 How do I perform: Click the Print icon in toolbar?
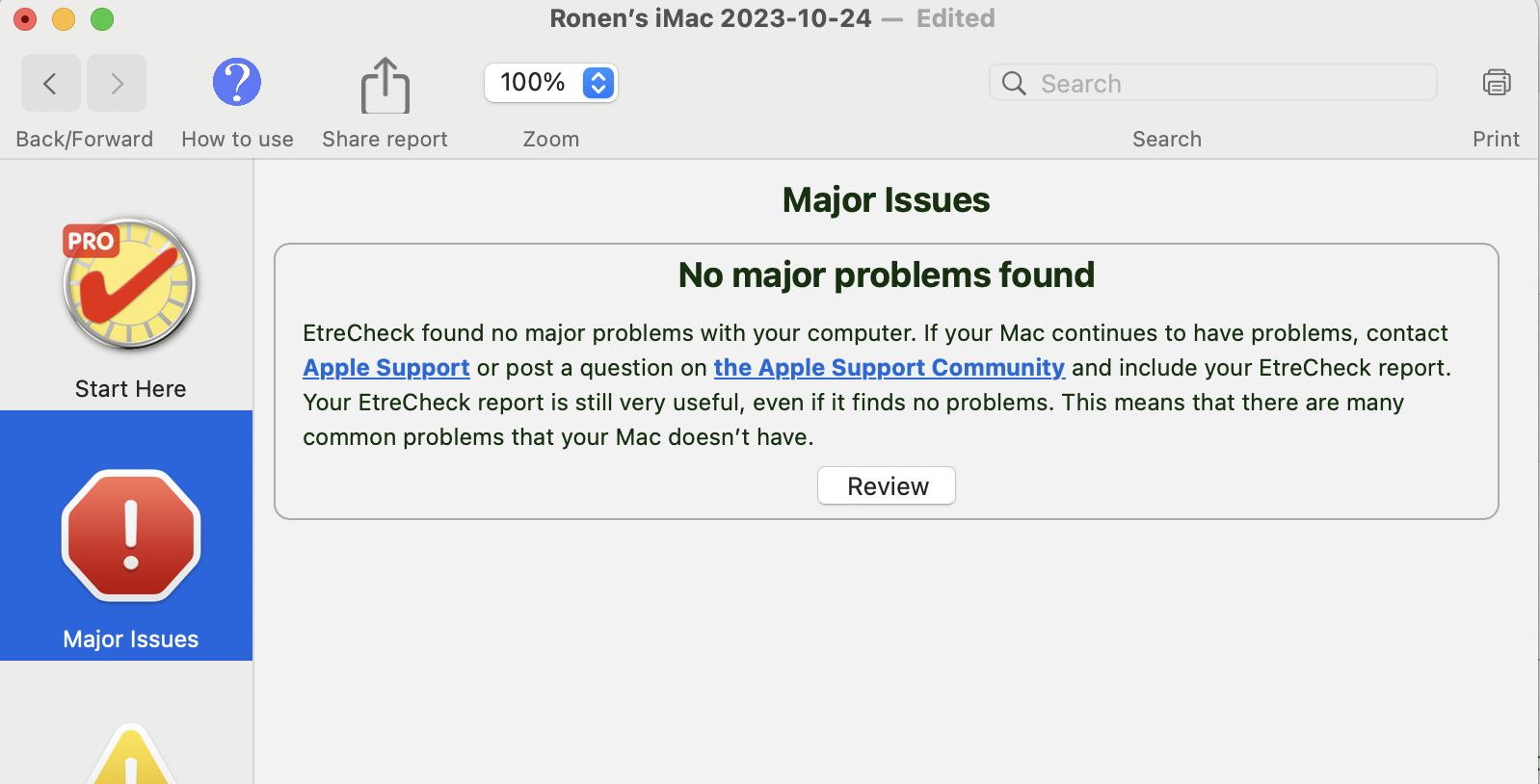(x=1496, y=83)
